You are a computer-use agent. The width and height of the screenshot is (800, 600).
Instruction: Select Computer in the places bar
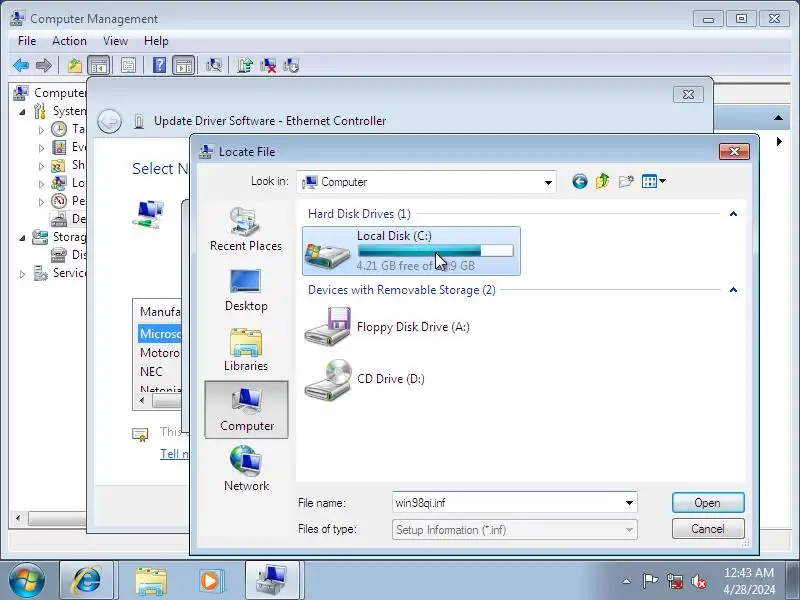[246, 410]
